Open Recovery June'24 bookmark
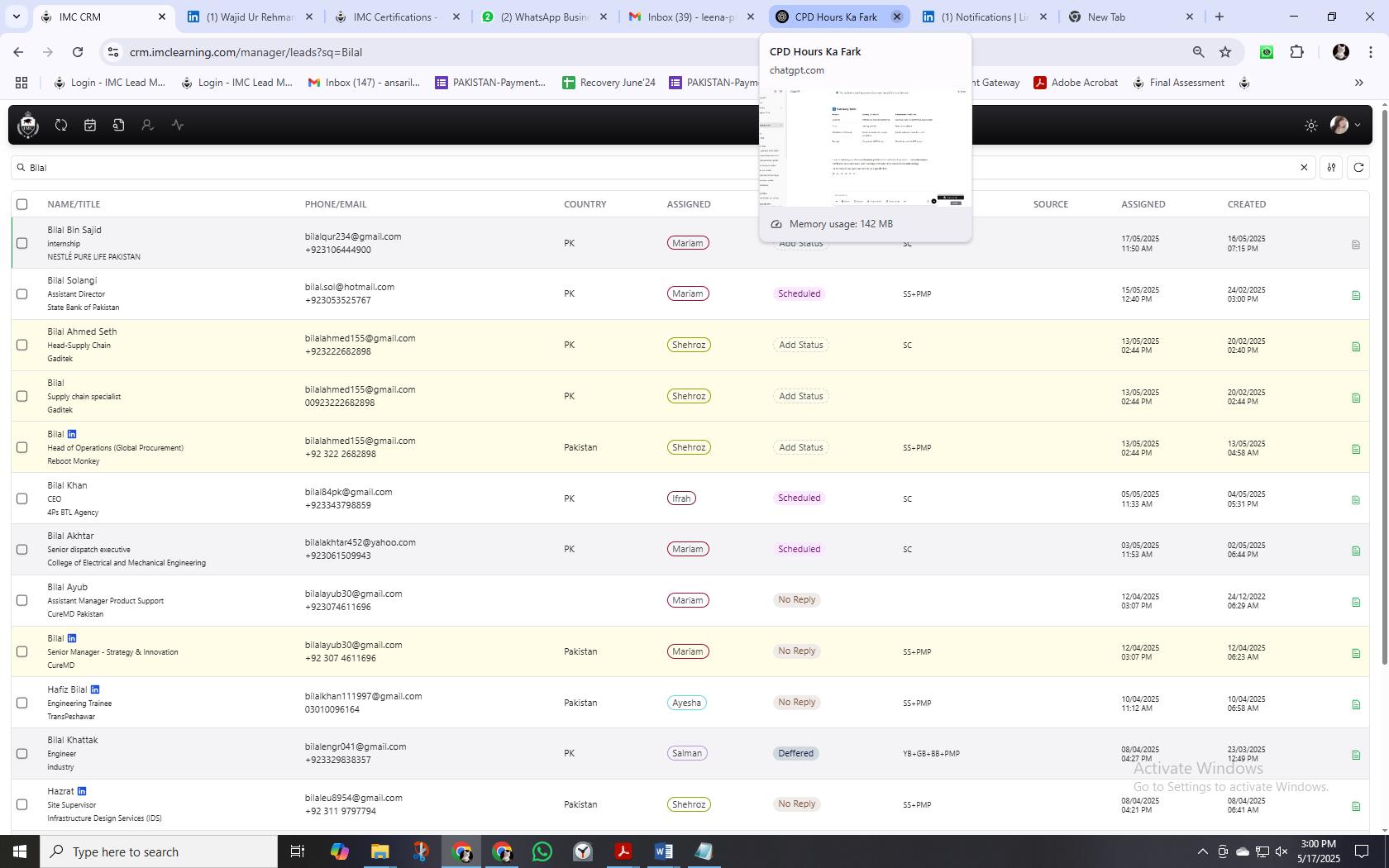 tap(609, 83)
